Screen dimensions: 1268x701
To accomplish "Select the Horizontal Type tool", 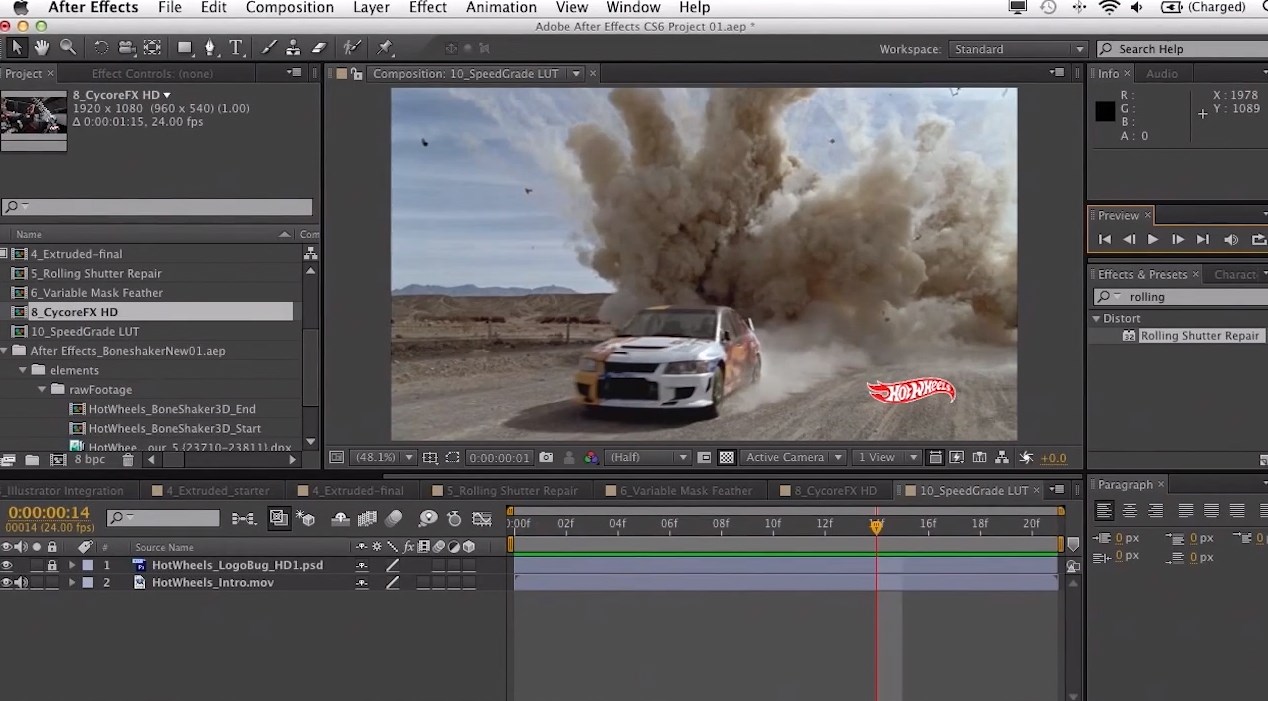I will (236, 48).
